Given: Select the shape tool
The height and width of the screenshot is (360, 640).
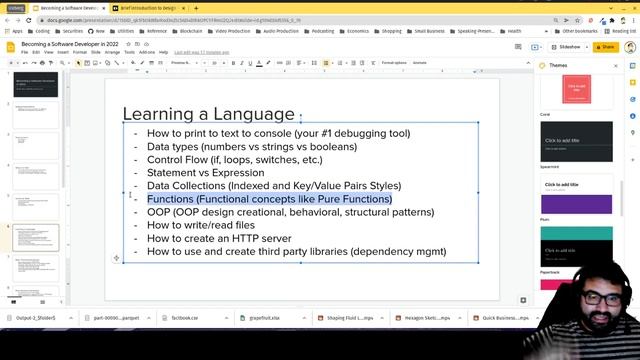Looking at the screenshot, I should pyautogui.click(x=107, y=63).
